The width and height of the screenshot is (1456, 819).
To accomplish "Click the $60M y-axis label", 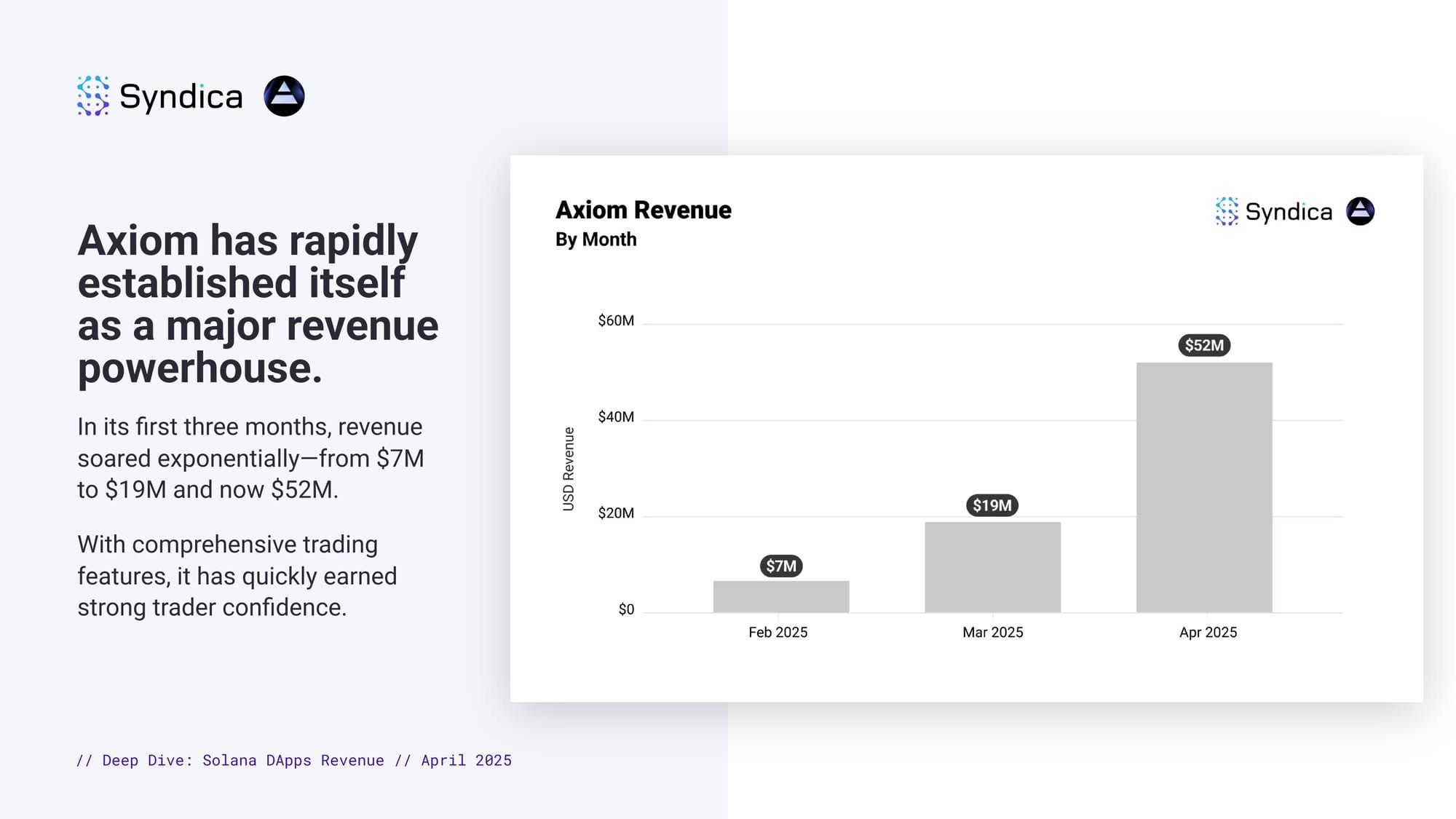I will pyautogui.click(x=616, y=320).
